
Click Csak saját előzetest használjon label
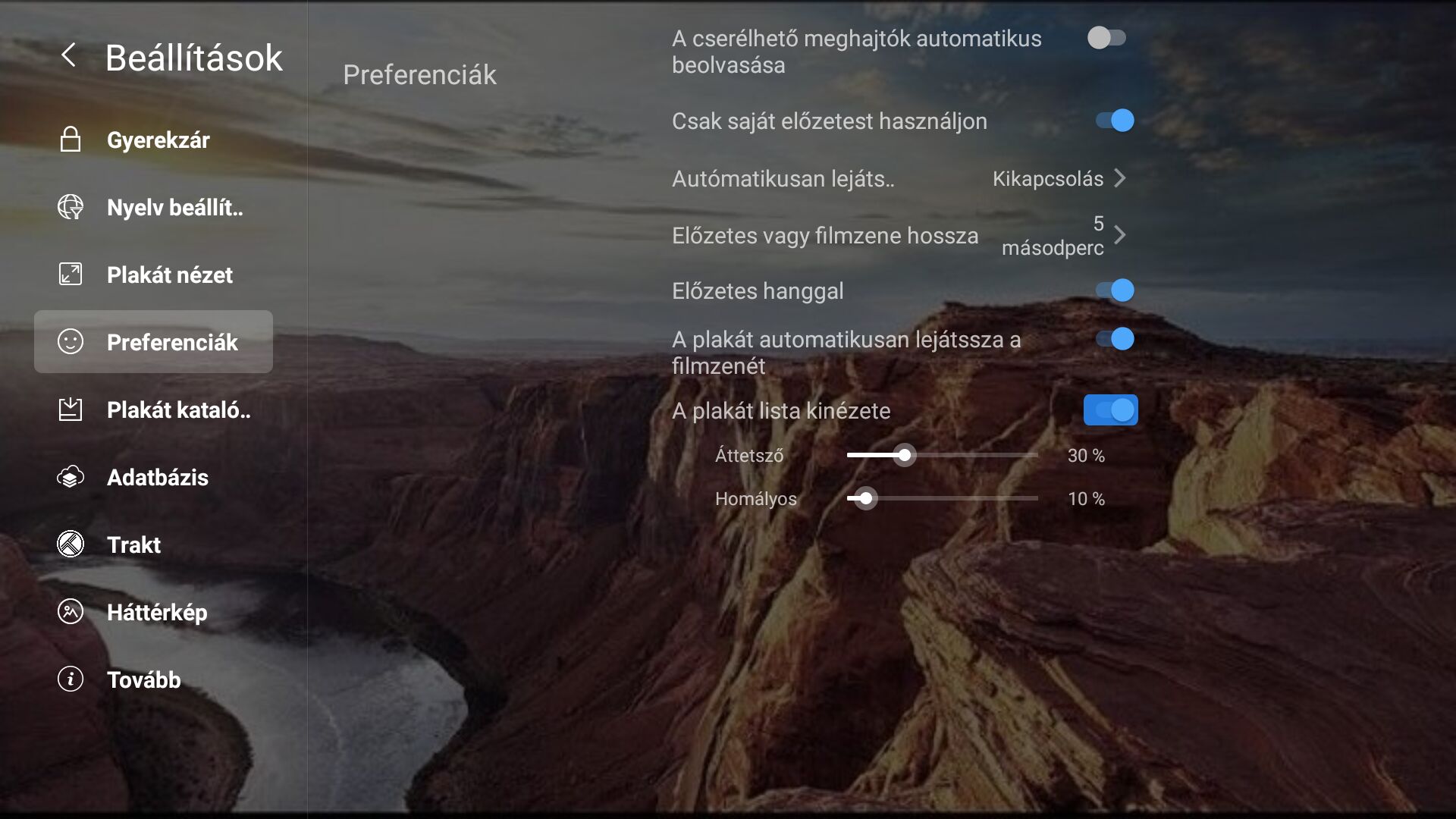[x=830, y=121]
